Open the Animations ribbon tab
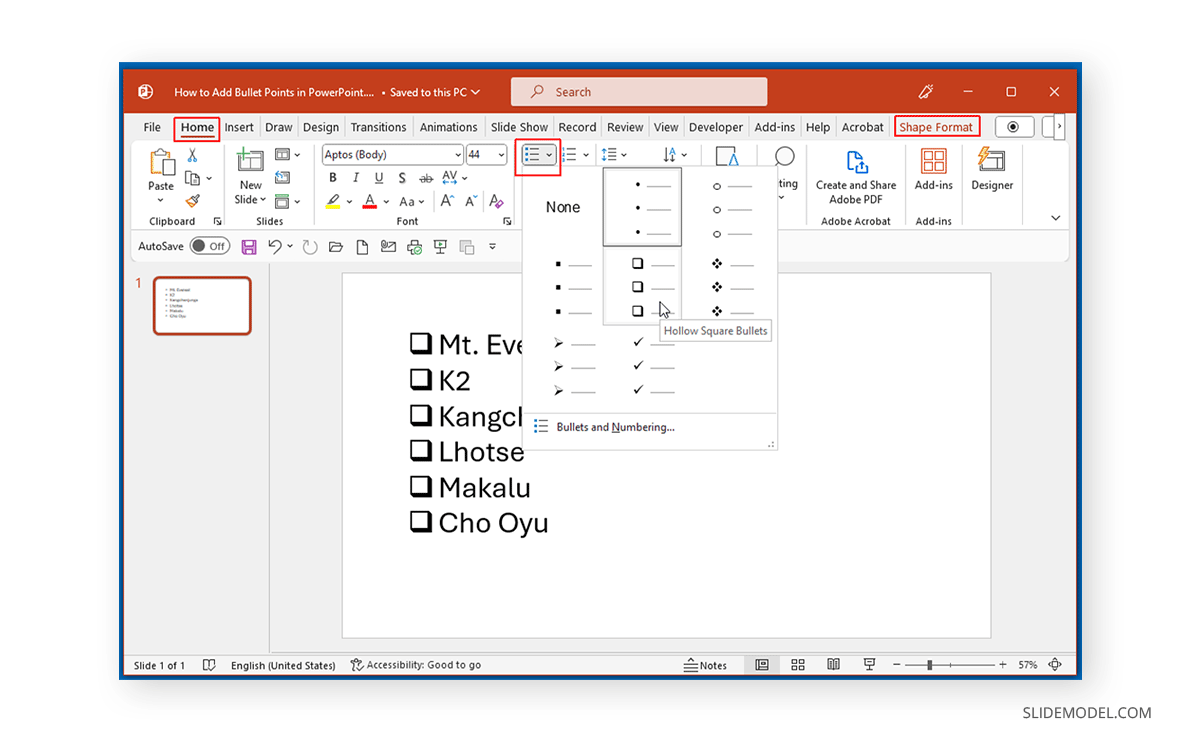Screen dimensions: 1200x743 (x=448, y=127)
